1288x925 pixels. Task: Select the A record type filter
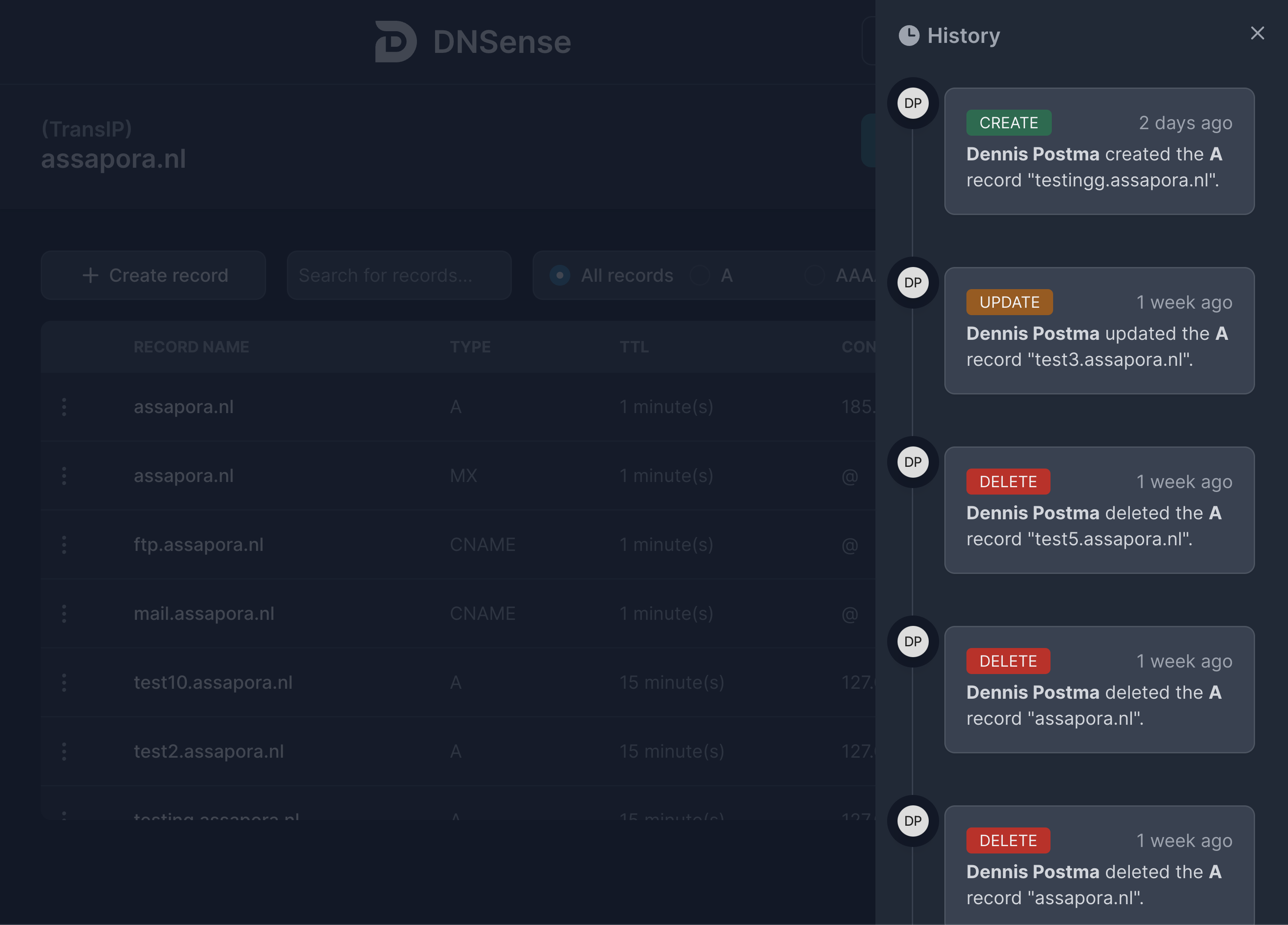pyautogui.click(x=700, y=275)
